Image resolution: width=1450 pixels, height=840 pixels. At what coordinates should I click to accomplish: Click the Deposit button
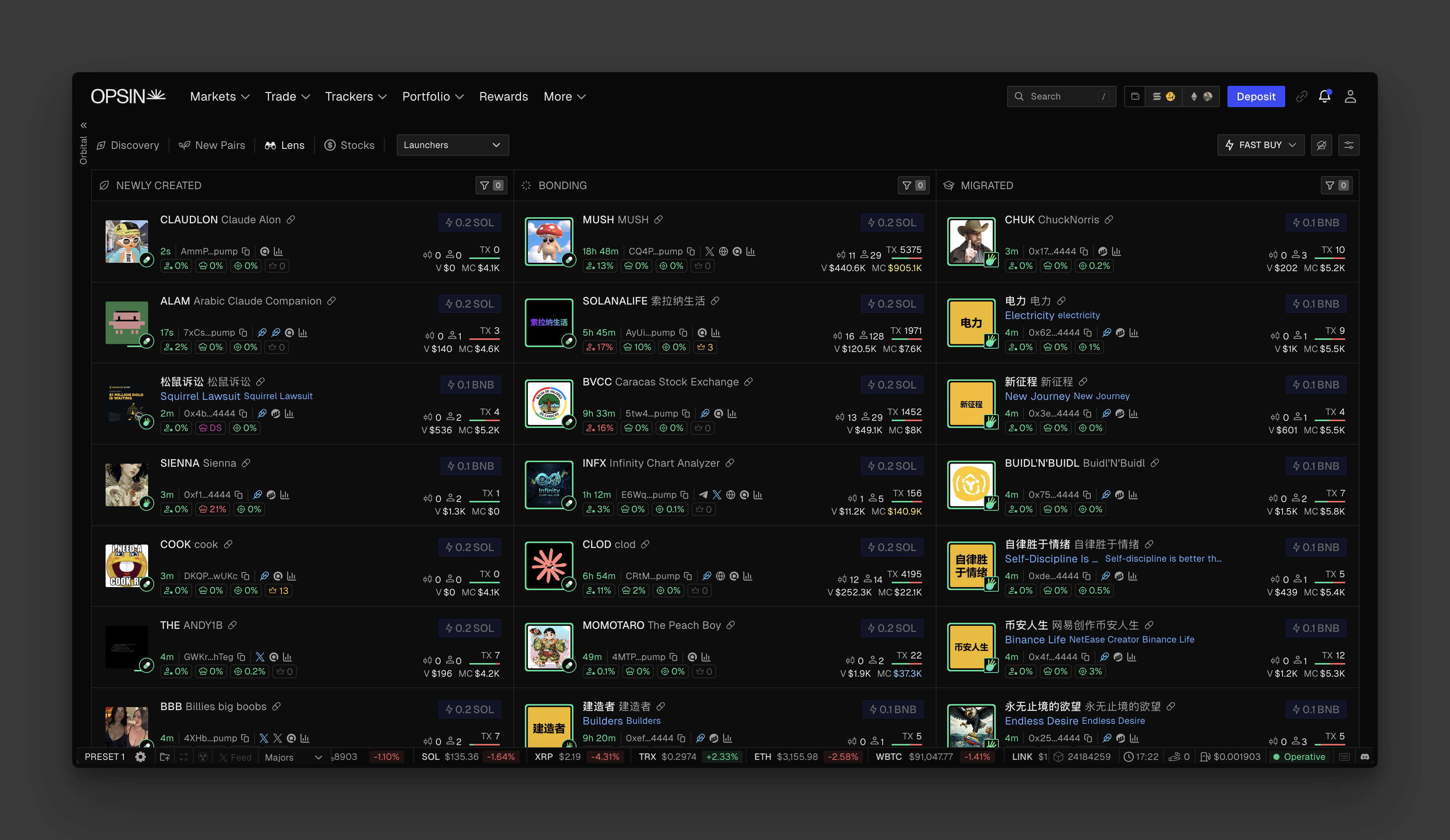pyautogui.click(x=1256, y=96)
